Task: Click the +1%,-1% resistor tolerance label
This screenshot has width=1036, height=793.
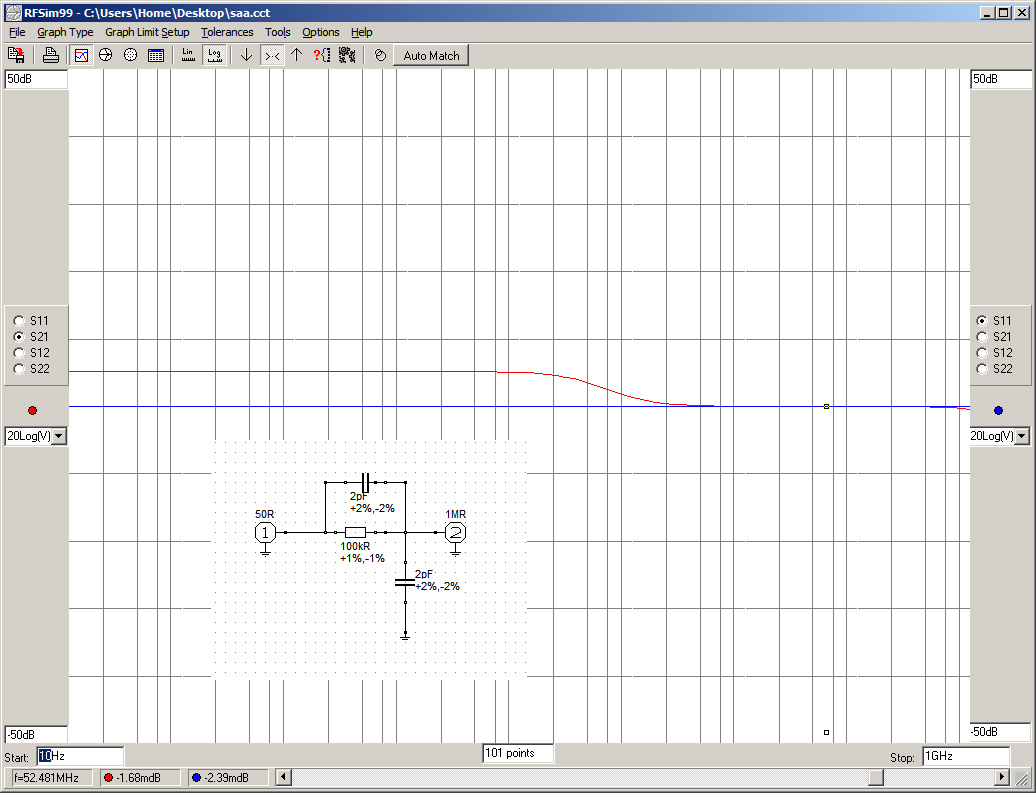Action: 362,558
